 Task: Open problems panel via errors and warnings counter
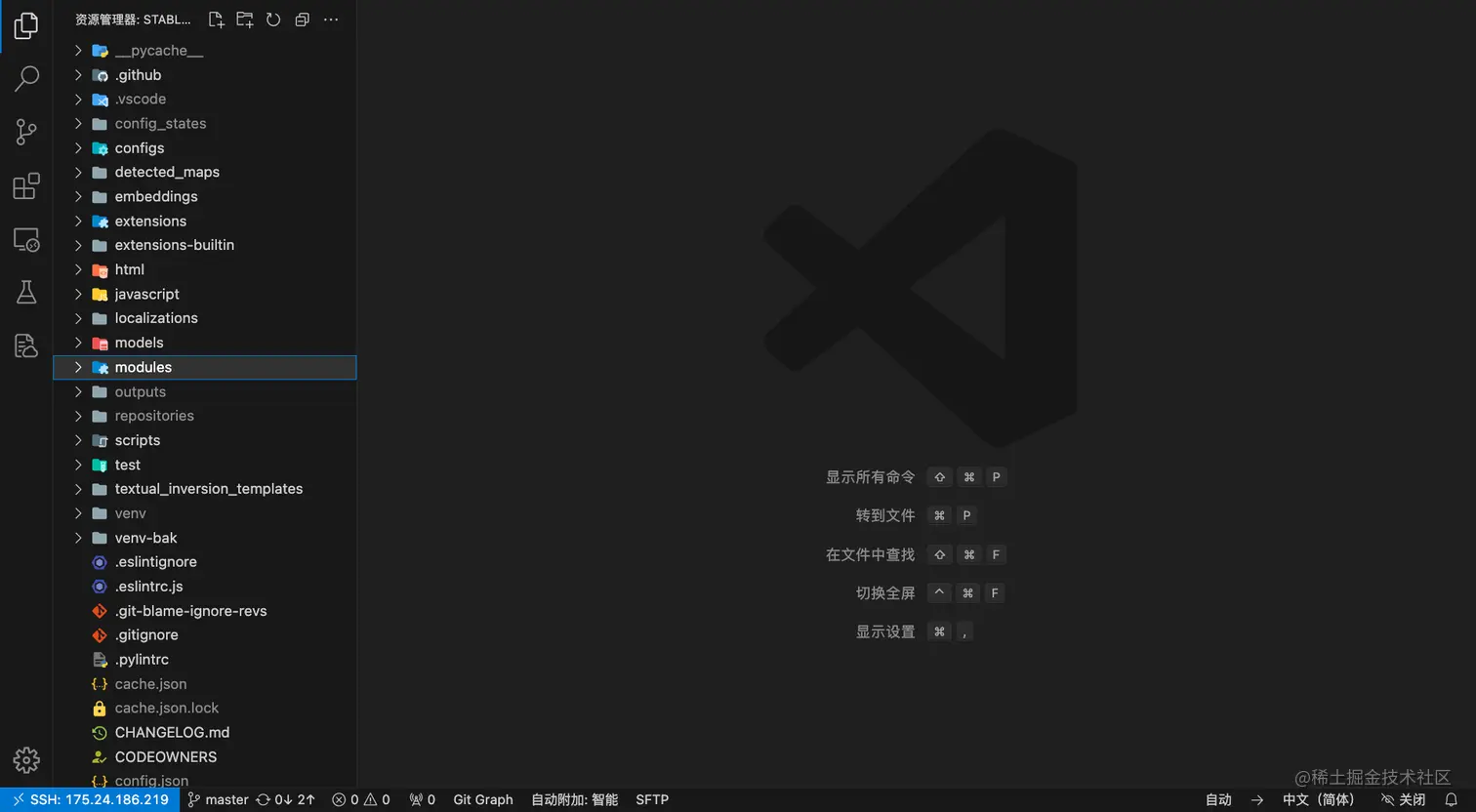click(x=360, y=800)
